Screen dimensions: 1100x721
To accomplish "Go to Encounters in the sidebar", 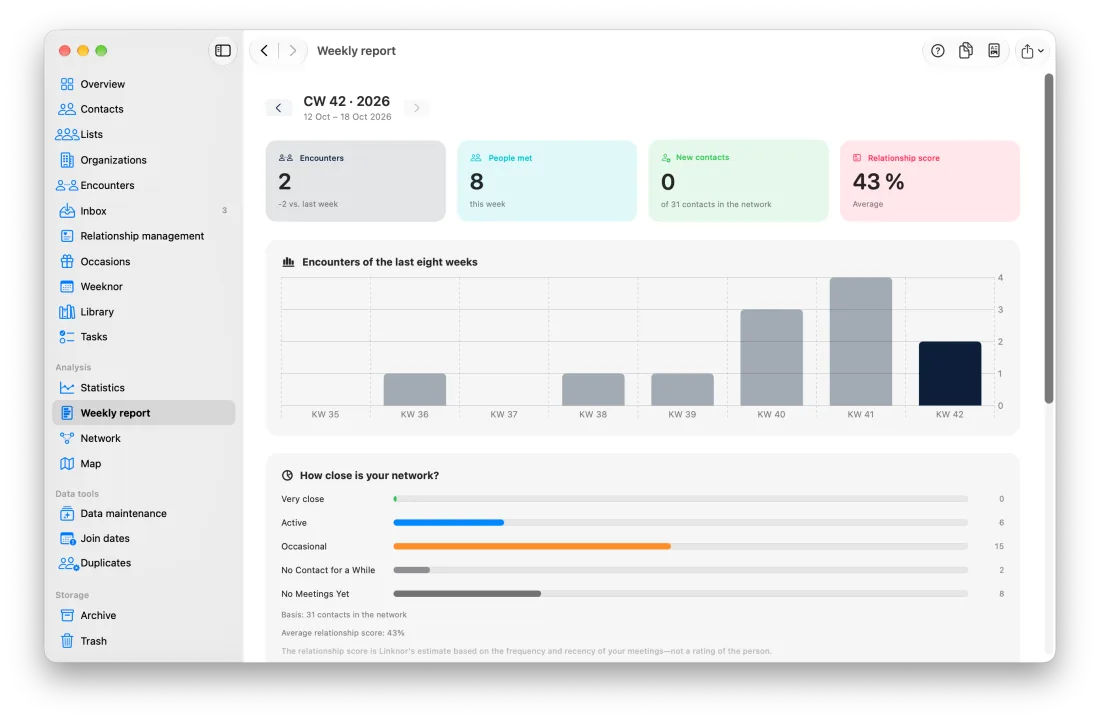I will click(144, 185).
